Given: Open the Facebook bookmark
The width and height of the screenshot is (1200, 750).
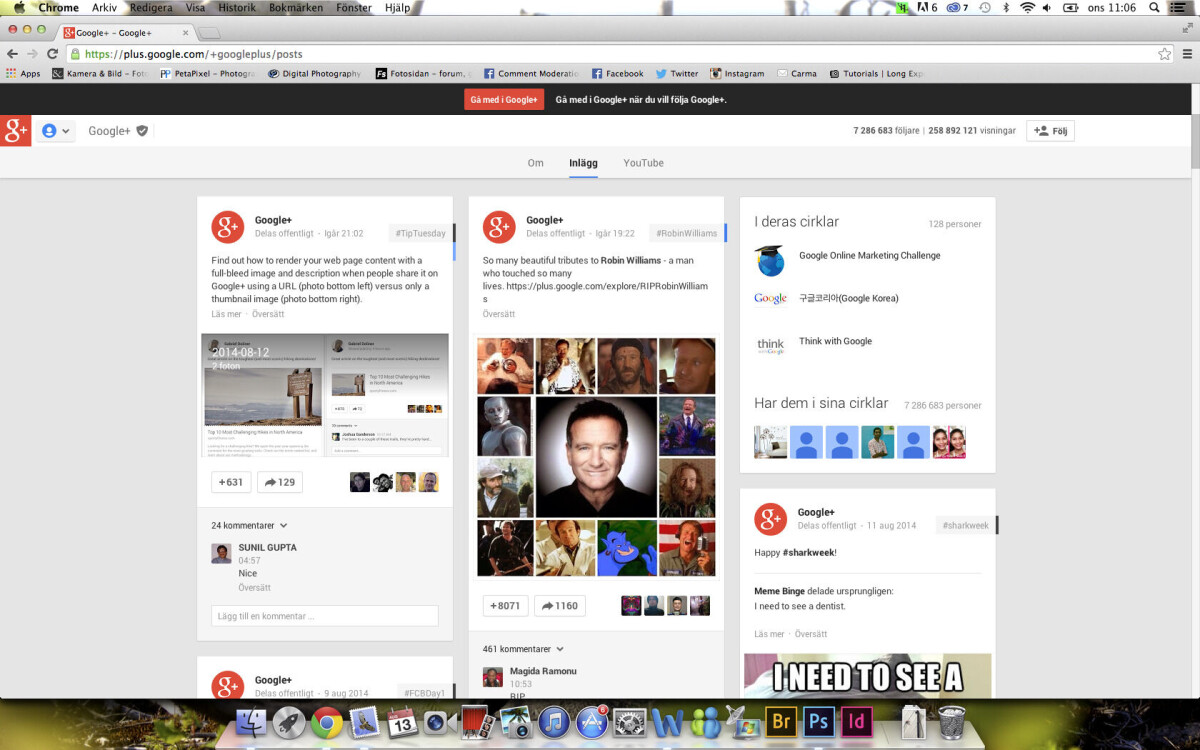Looking at the screenshot, I should pyautogui.click(x=617, y=73).
